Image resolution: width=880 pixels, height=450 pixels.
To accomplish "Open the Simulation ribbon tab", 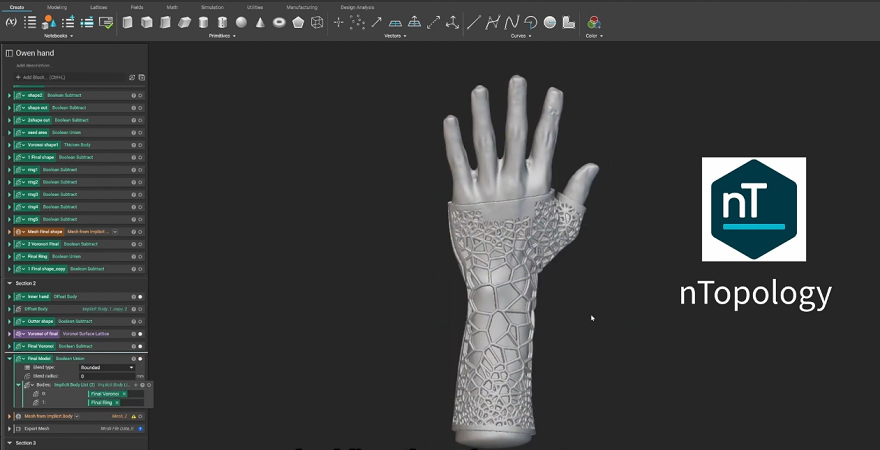I will [211, 6].
